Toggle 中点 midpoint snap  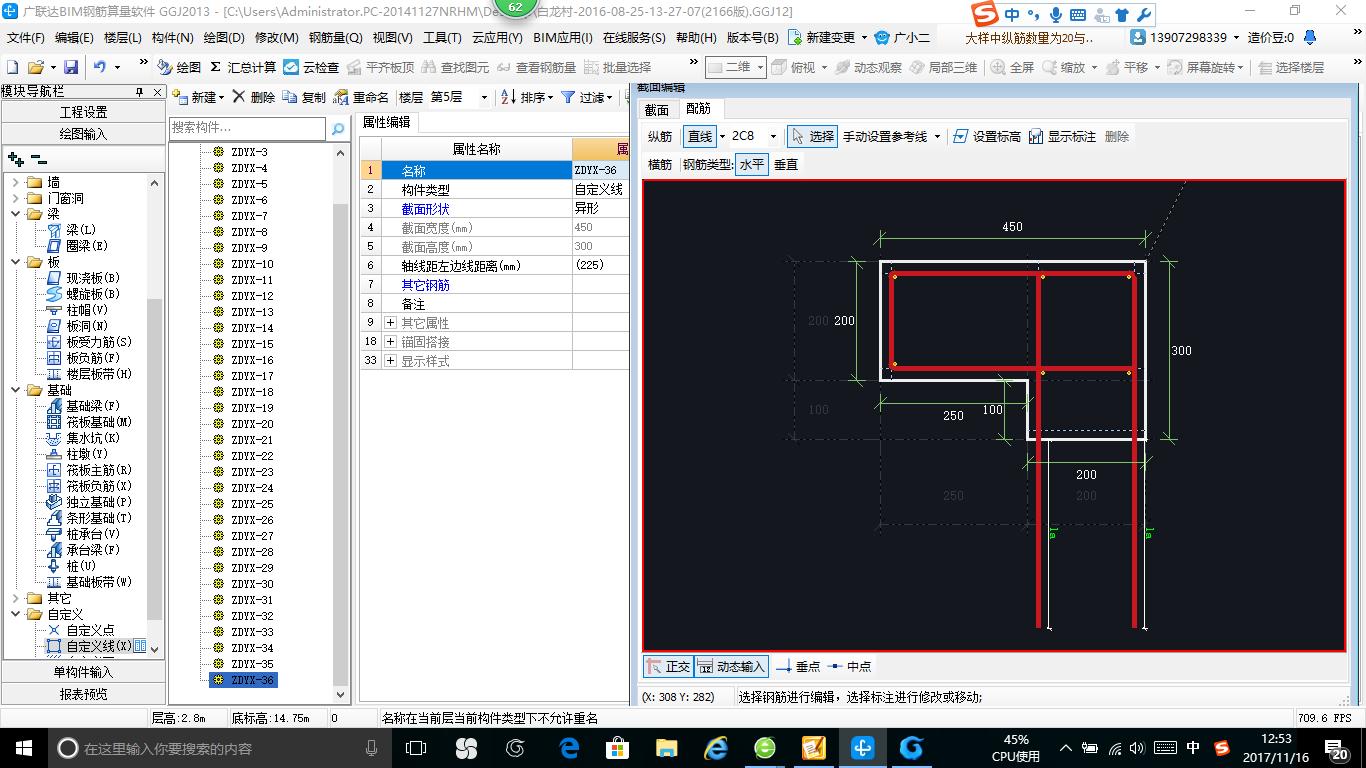(848, 666)
